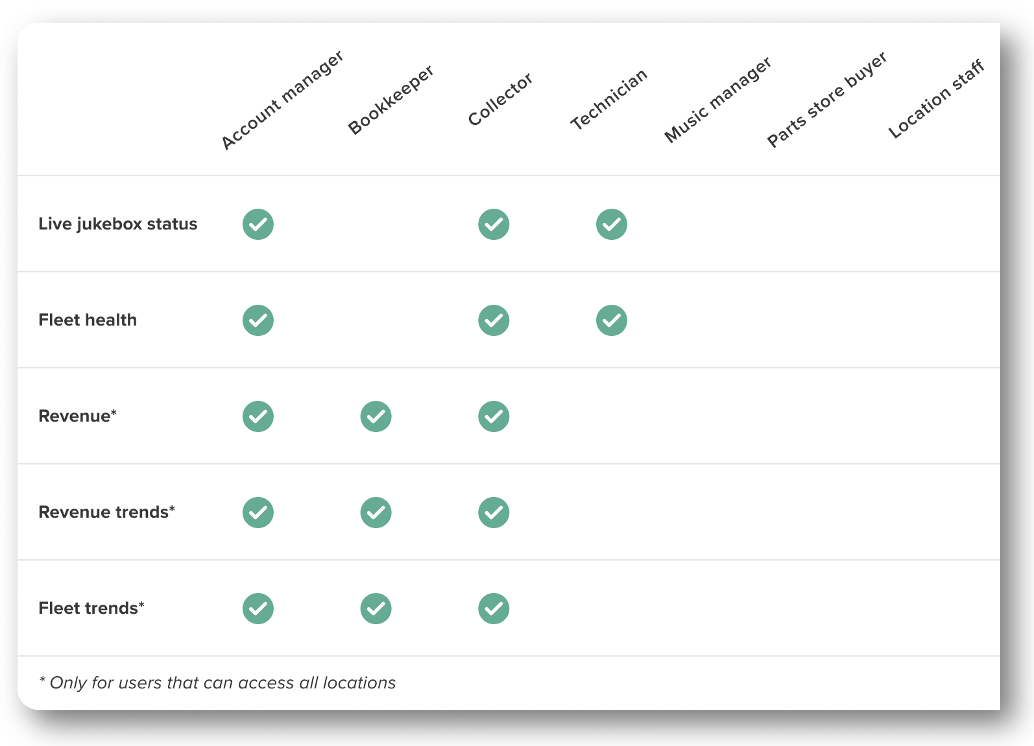Screen dimensions: 1034x746
Task: Select the Account manager column header
Action: point(282,101)
